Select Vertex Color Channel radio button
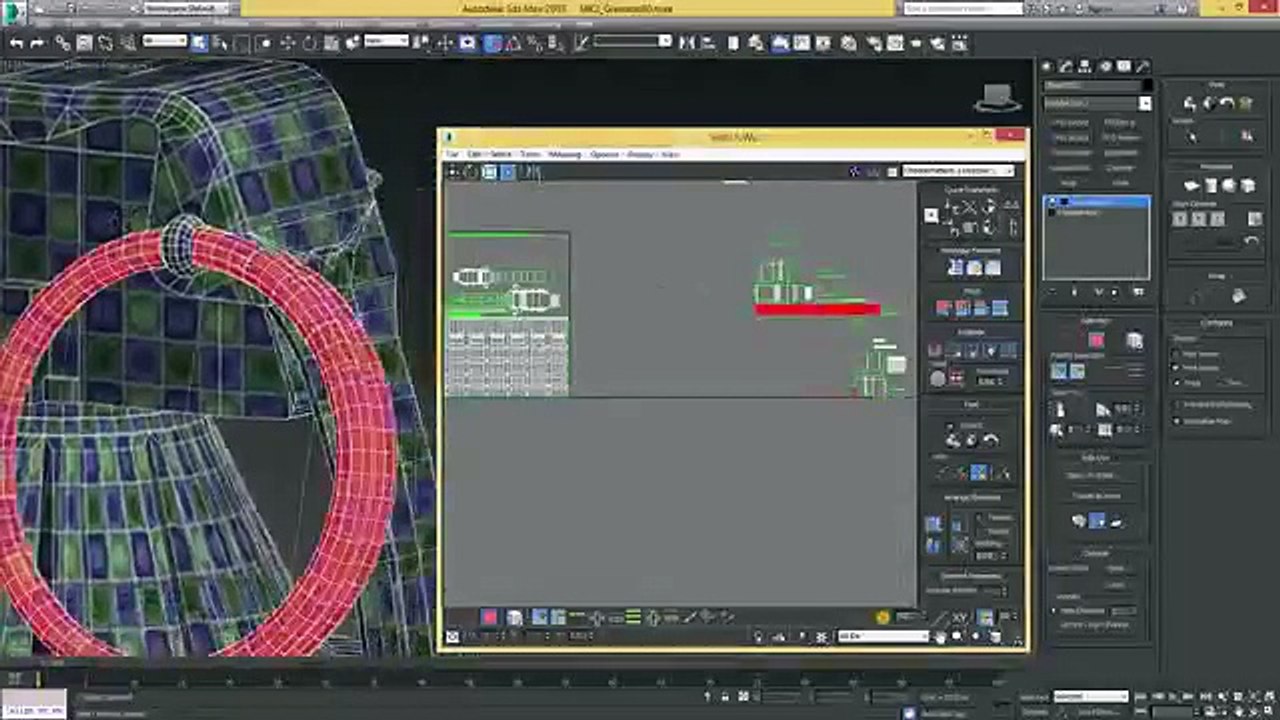 (x=1054, y=624)
